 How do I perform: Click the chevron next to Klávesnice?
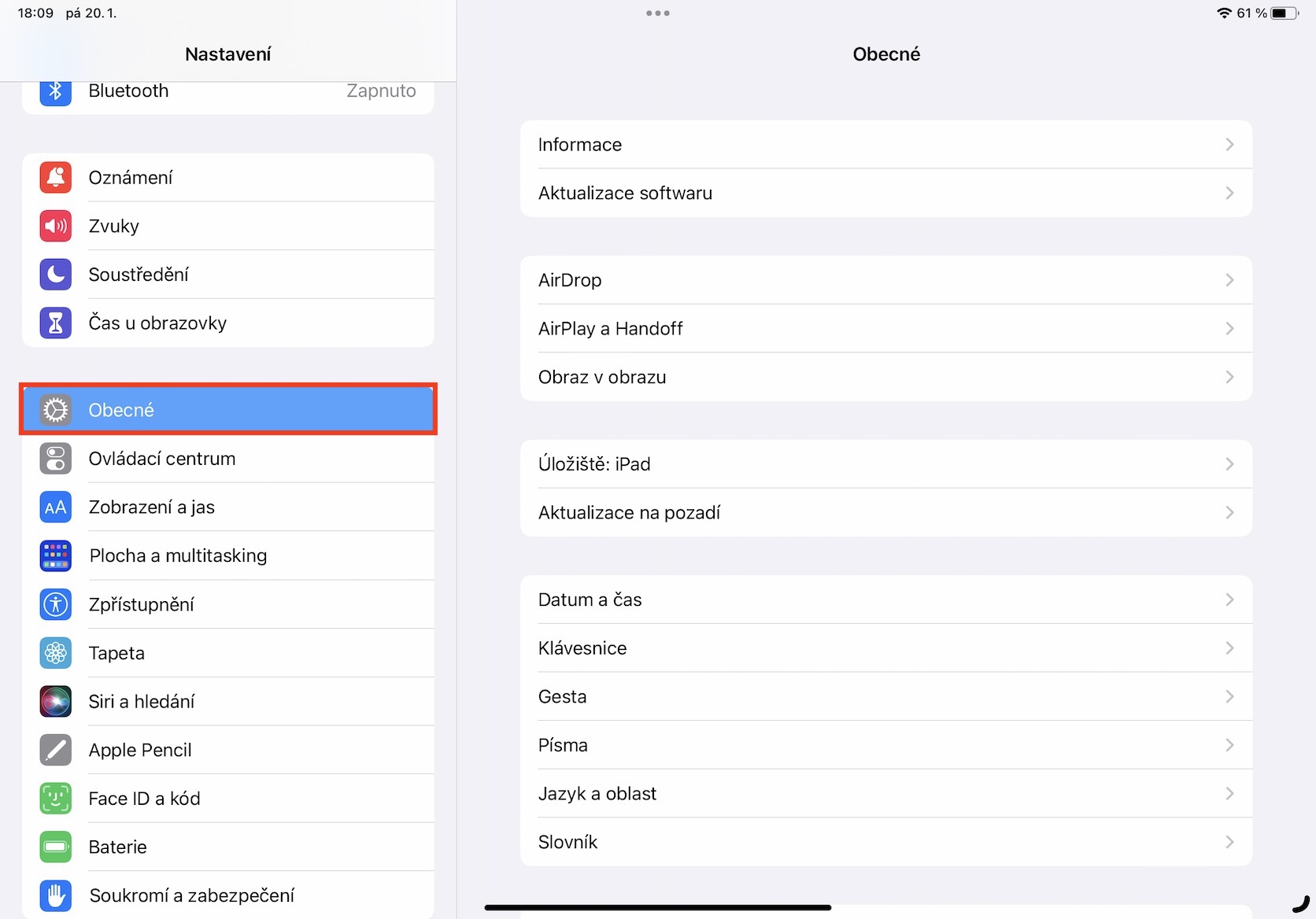coord(1229,648)
